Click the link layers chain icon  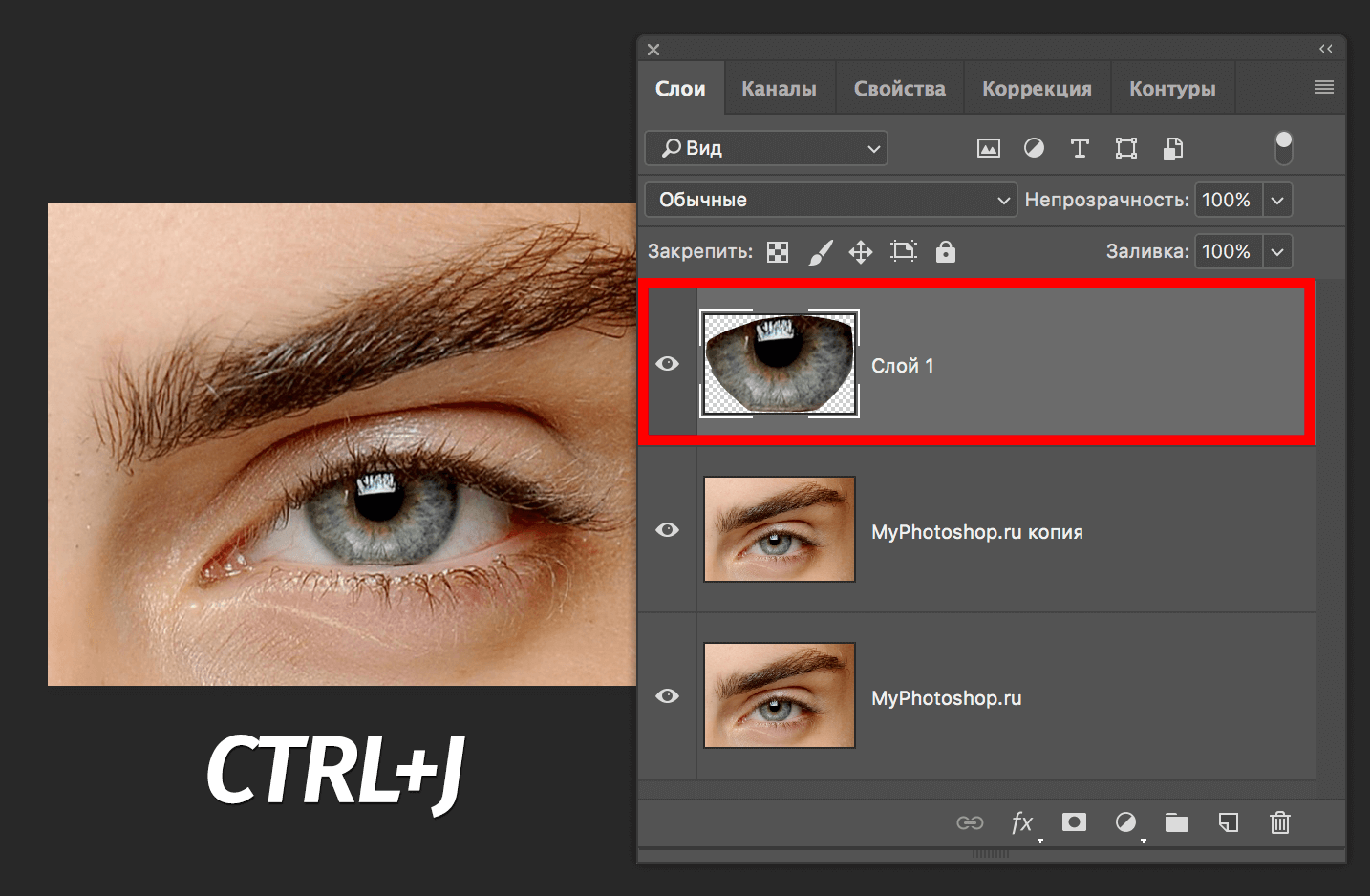tap(971, 822)
